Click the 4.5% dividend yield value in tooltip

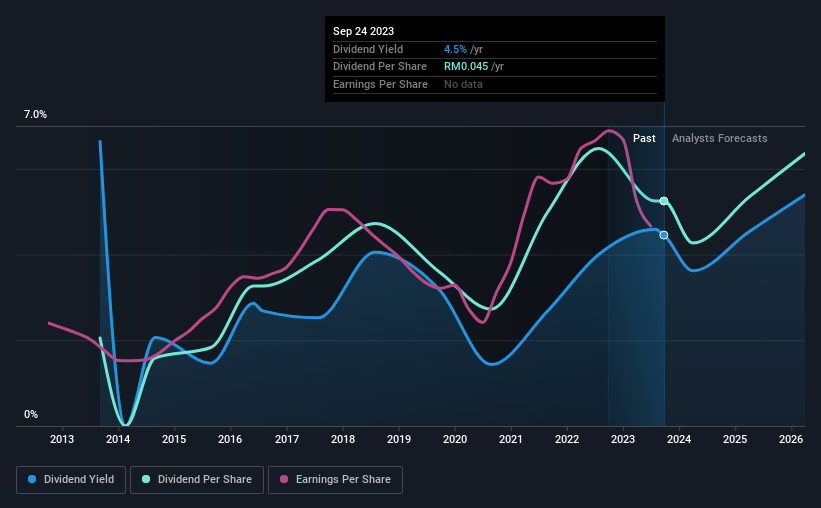(455, 49)
